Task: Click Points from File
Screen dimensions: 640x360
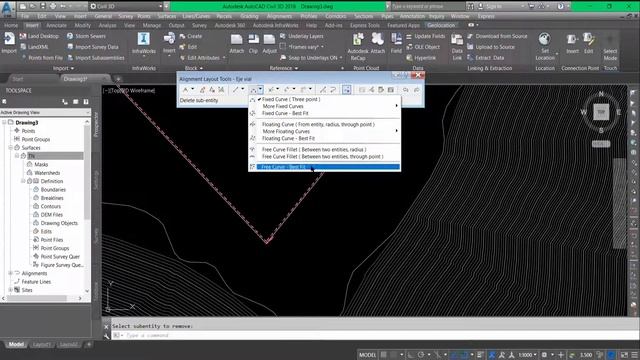Action: click(x=42, y=58)
